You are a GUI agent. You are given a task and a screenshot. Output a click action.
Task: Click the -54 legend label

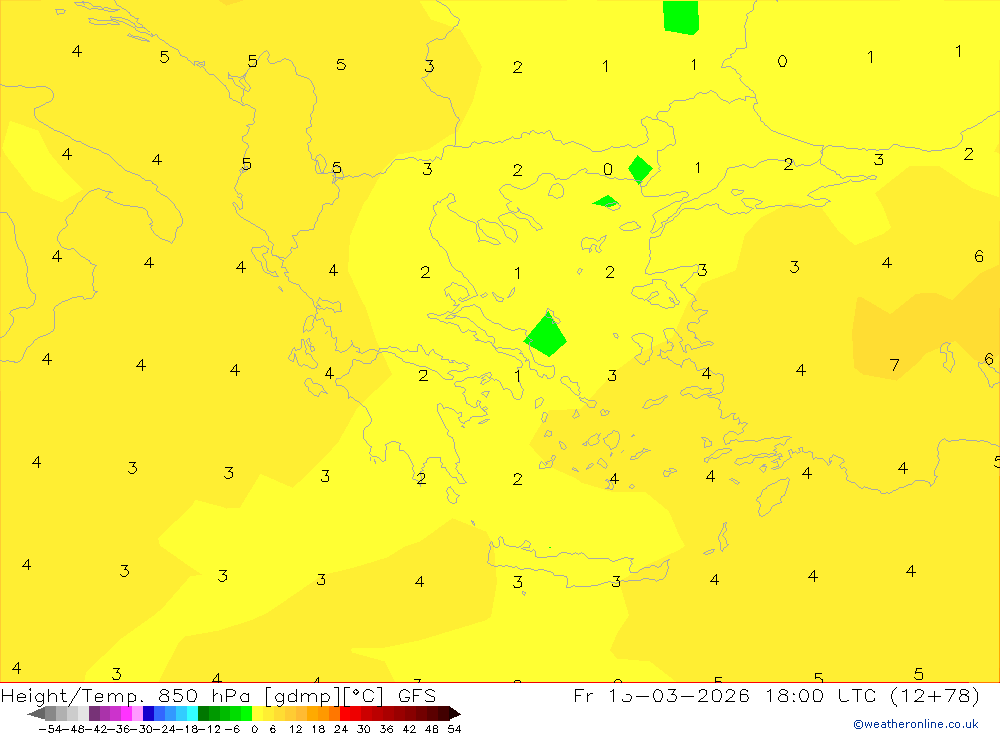[50, 729]
